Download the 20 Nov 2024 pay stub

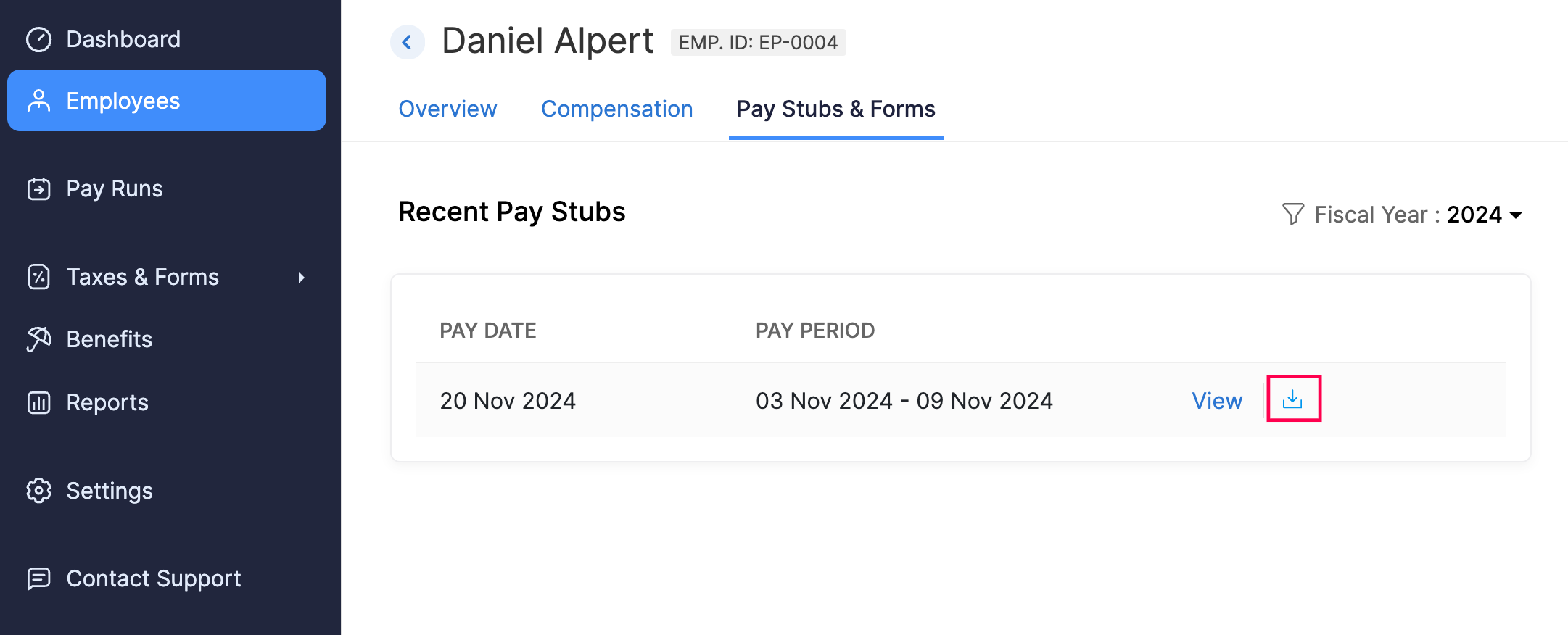1293,399
